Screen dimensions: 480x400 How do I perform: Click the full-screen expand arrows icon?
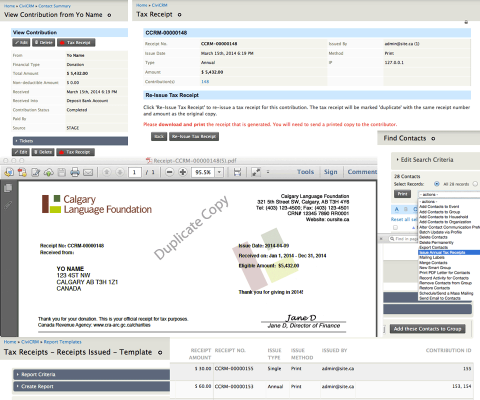click(256, 172)
